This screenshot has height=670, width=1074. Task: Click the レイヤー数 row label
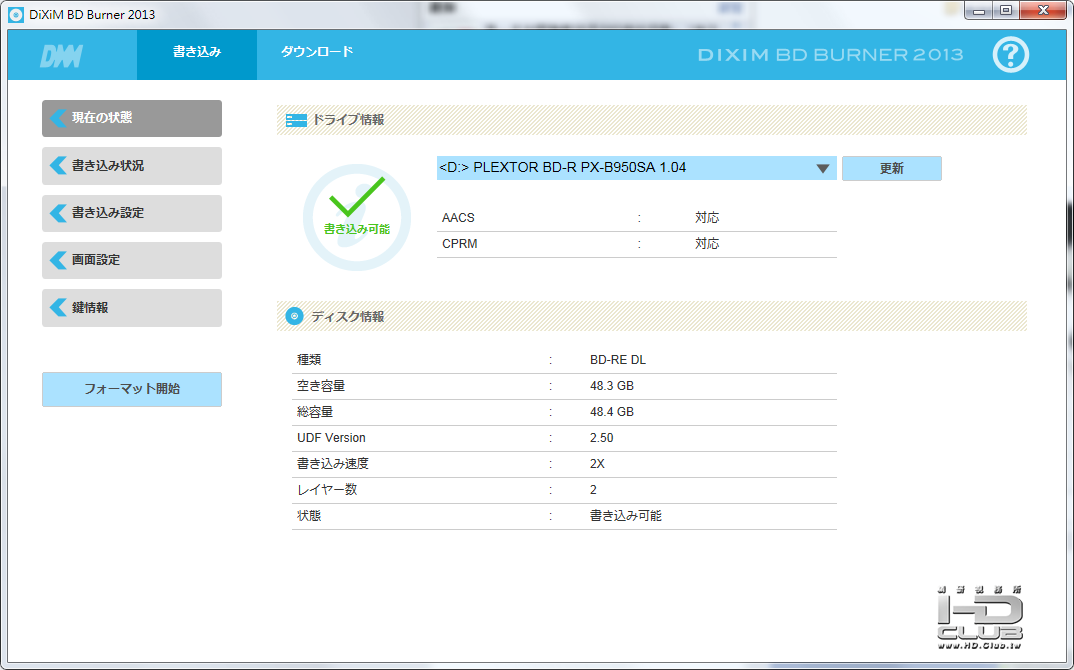[x=327, y=490]
